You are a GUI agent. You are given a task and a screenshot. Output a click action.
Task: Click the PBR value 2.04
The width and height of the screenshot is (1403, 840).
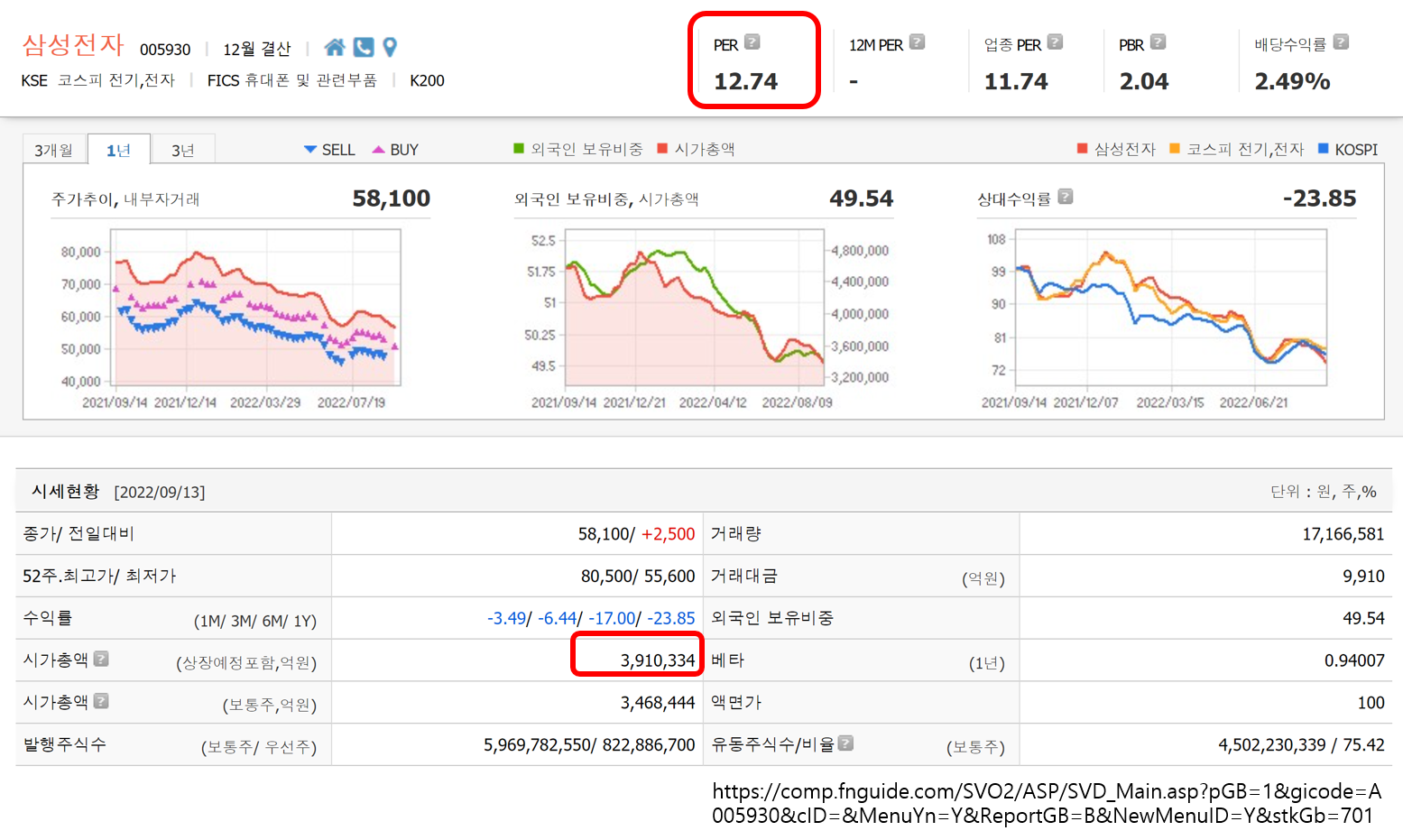[x=1144, y=81]
